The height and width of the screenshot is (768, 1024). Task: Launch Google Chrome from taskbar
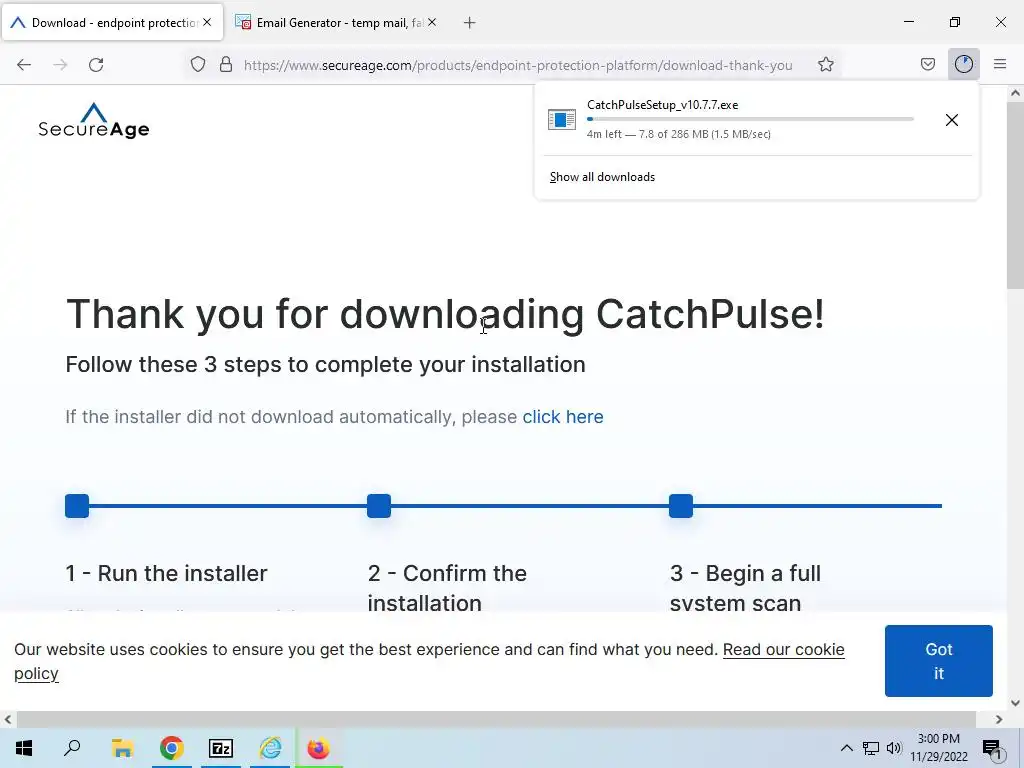(172, 748)
